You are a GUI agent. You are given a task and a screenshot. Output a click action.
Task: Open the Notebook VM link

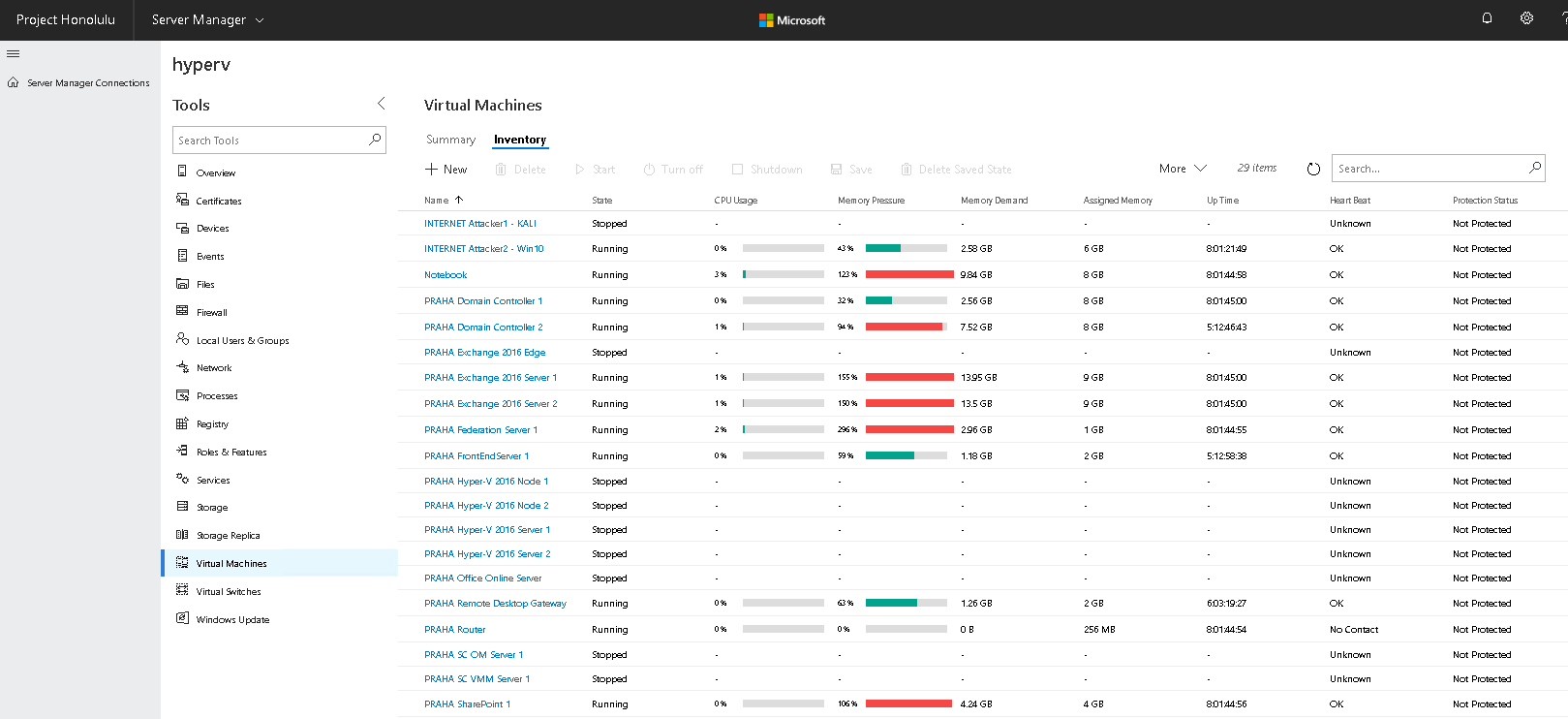pyautogui.click(x=446, y=274)
